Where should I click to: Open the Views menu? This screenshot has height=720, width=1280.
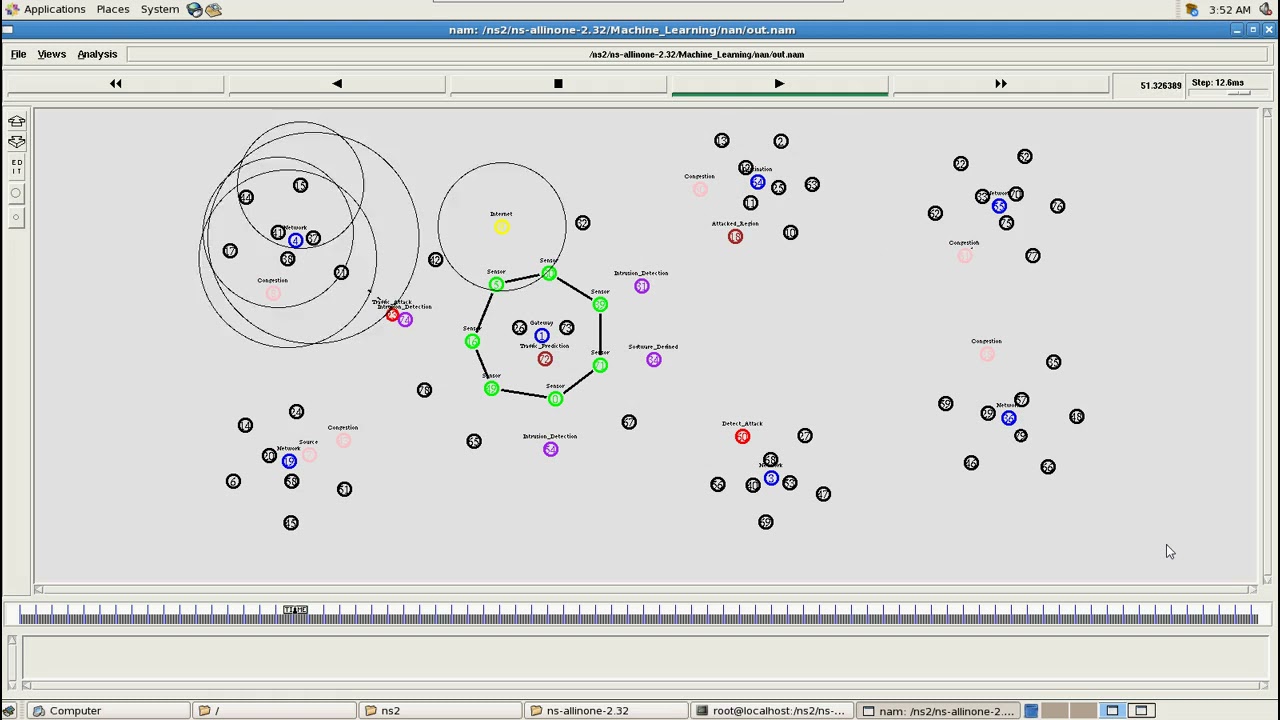(x=51, y=54)
